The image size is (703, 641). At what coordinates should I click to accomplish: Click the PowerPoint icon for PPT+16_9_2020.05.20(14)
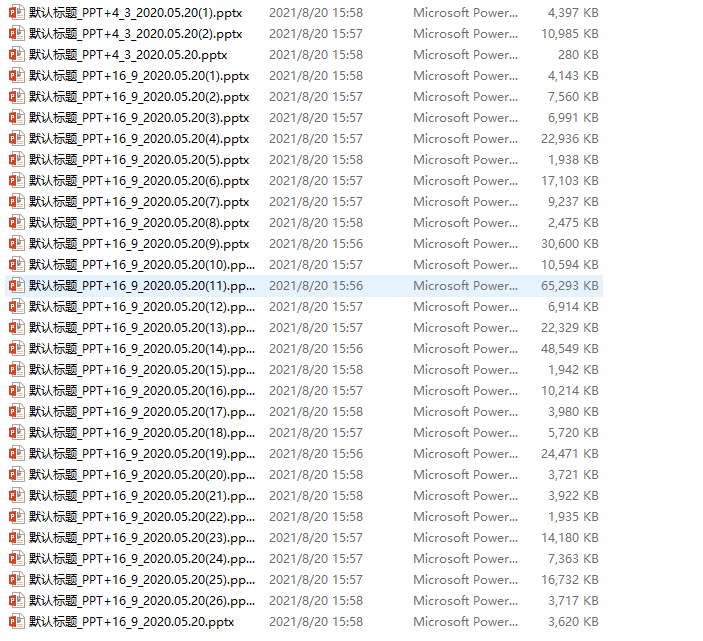[15, 349]
